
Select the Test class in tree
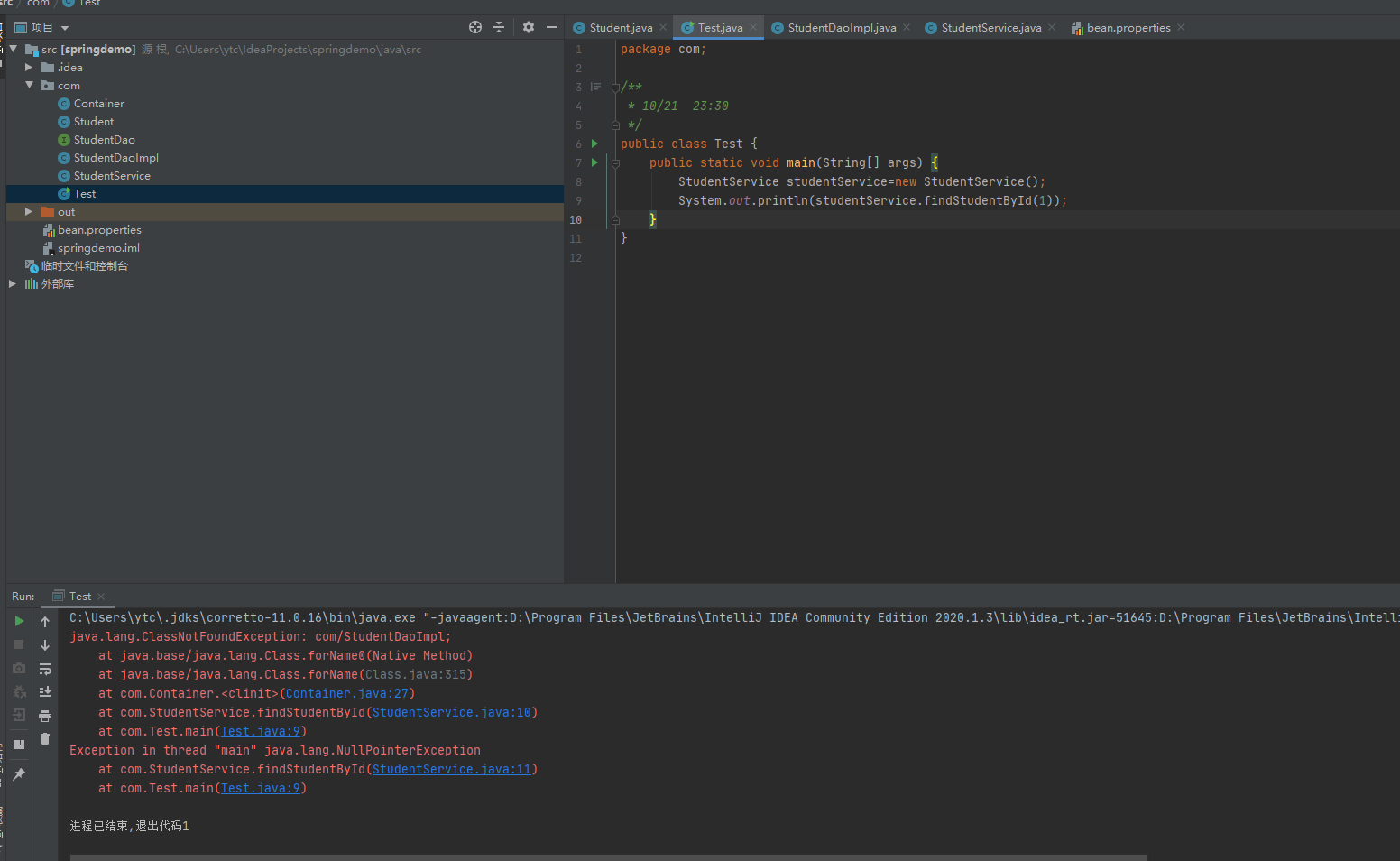[85, 194]
